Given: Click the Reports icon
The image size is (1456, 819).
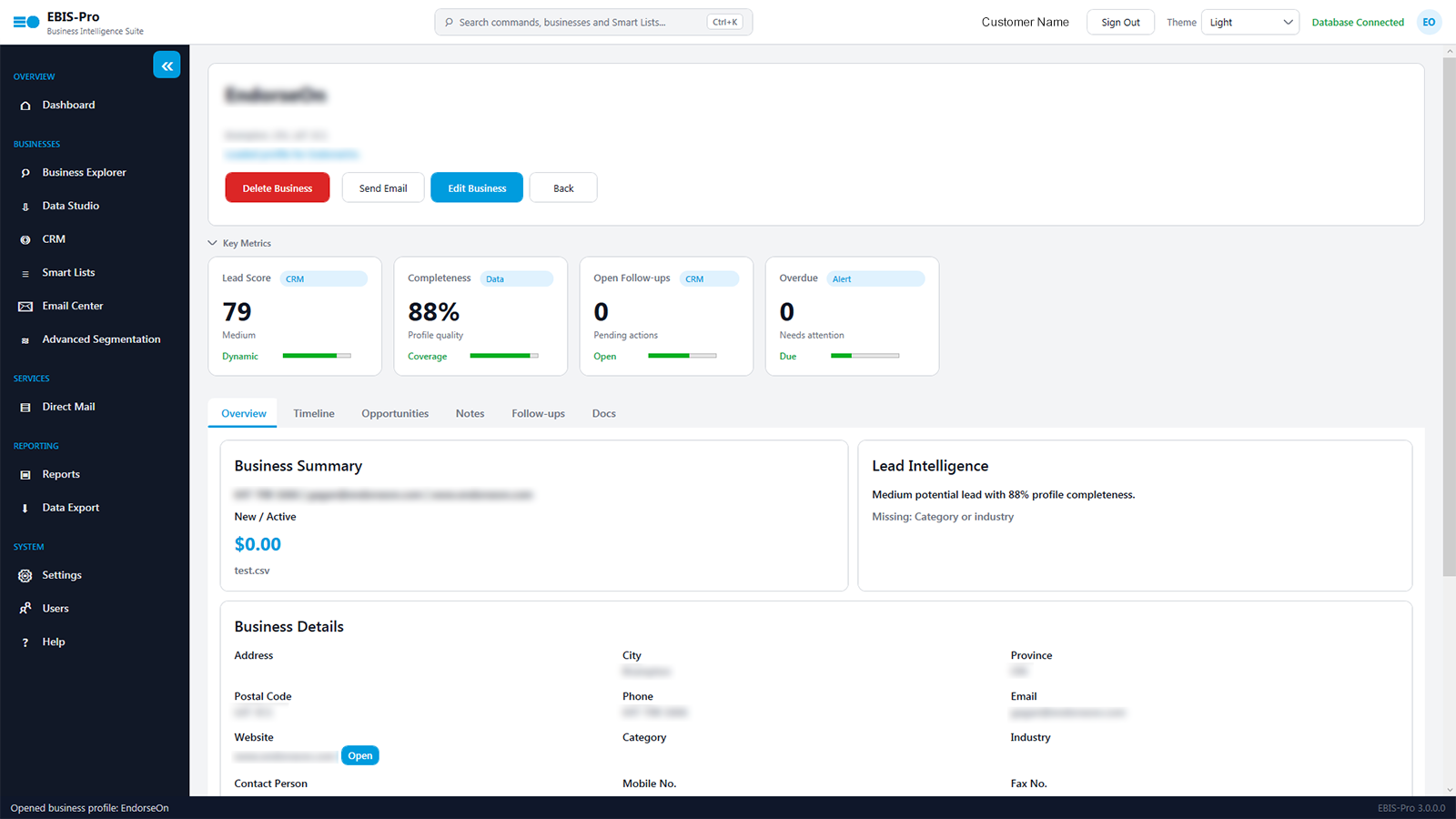Looking at the screenshot, I should 25,475.
